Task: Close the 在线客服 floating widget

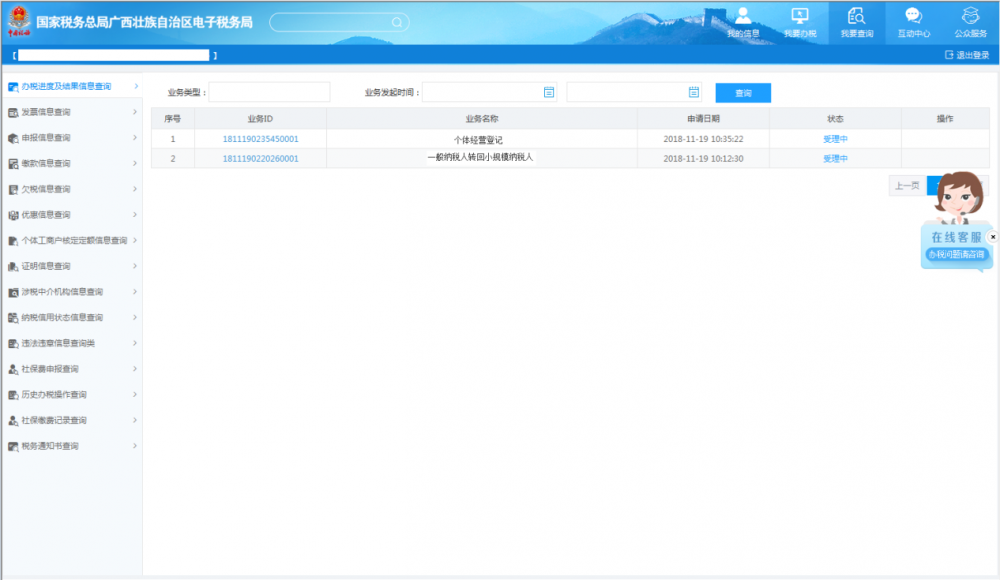Action: click(x=992, y=237)
